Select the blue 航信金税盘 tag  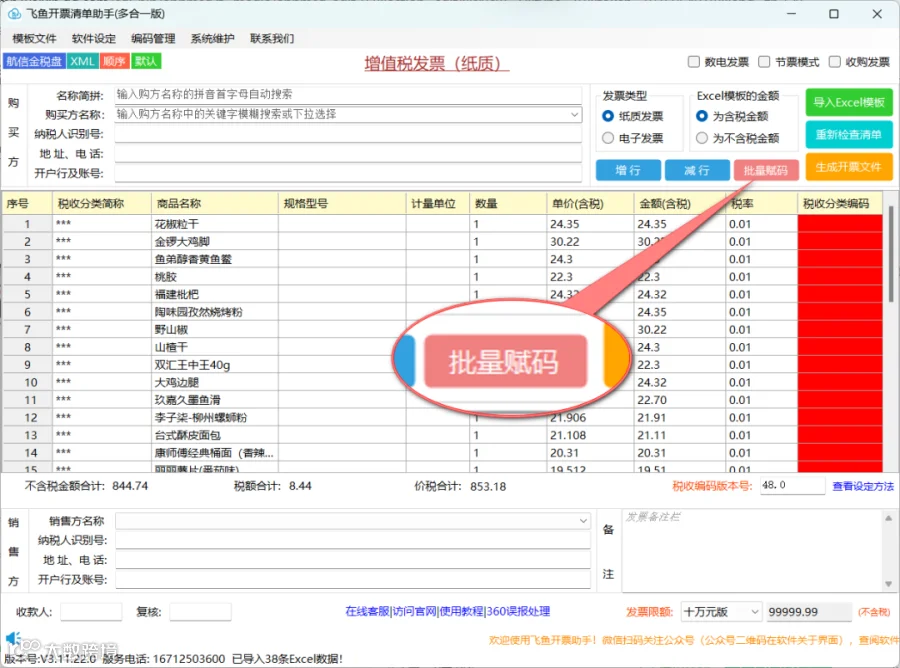pos(34,61)
